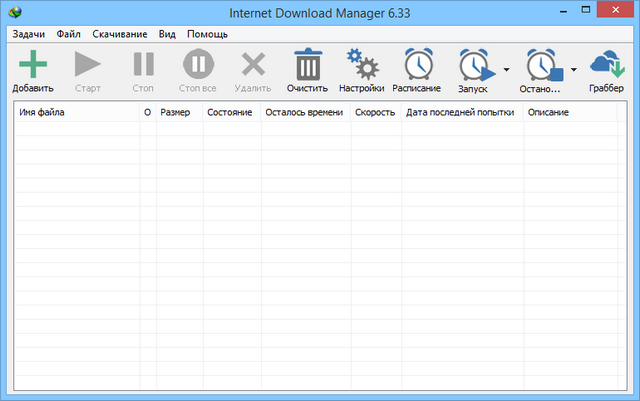The image size is (640, 401).
Task: Click the Очистить trash bin icon
Action: click(307, 66)
